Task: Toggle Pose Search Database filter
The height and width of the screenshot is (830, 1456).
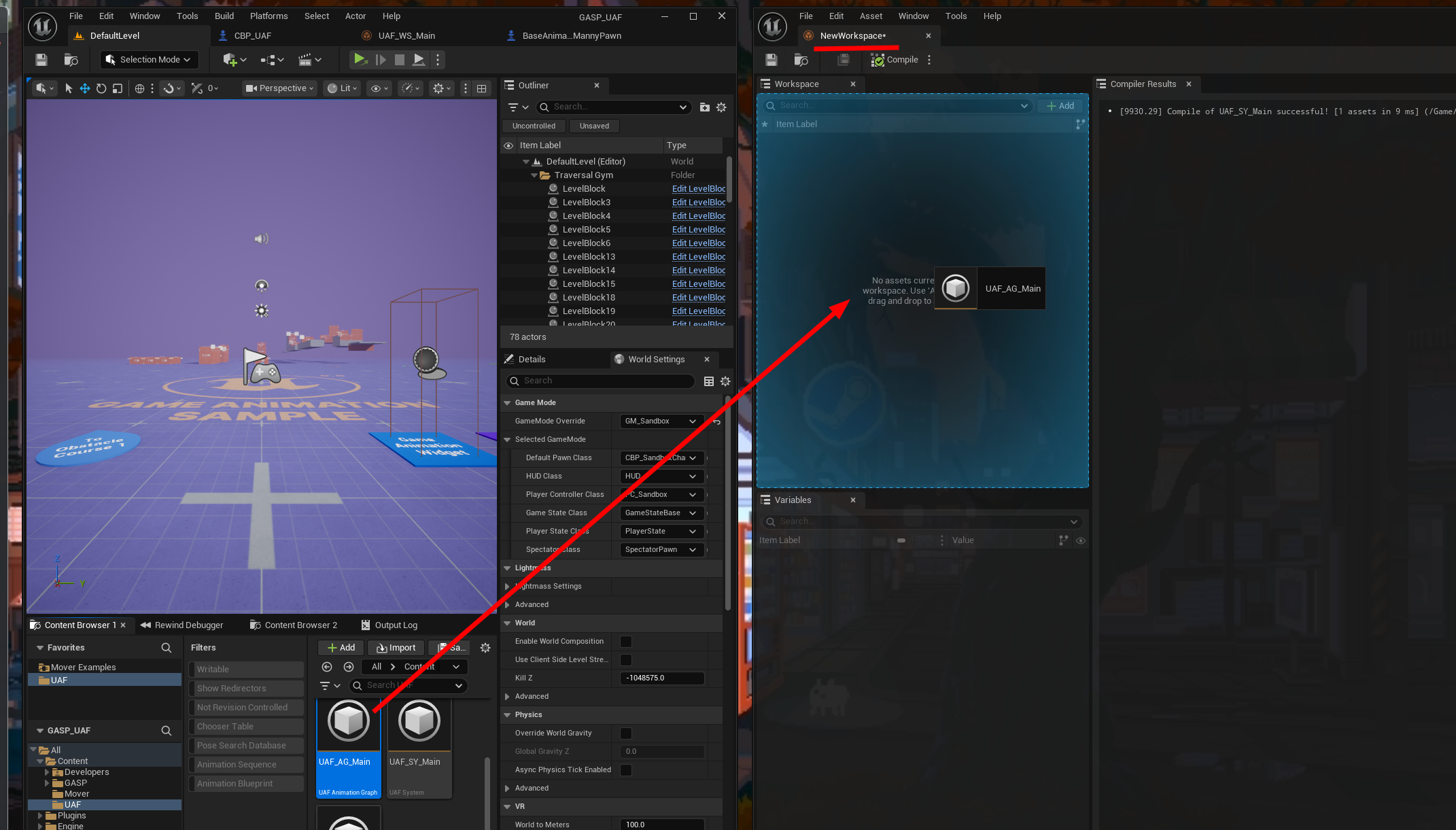Action: (x=246, y=746)
